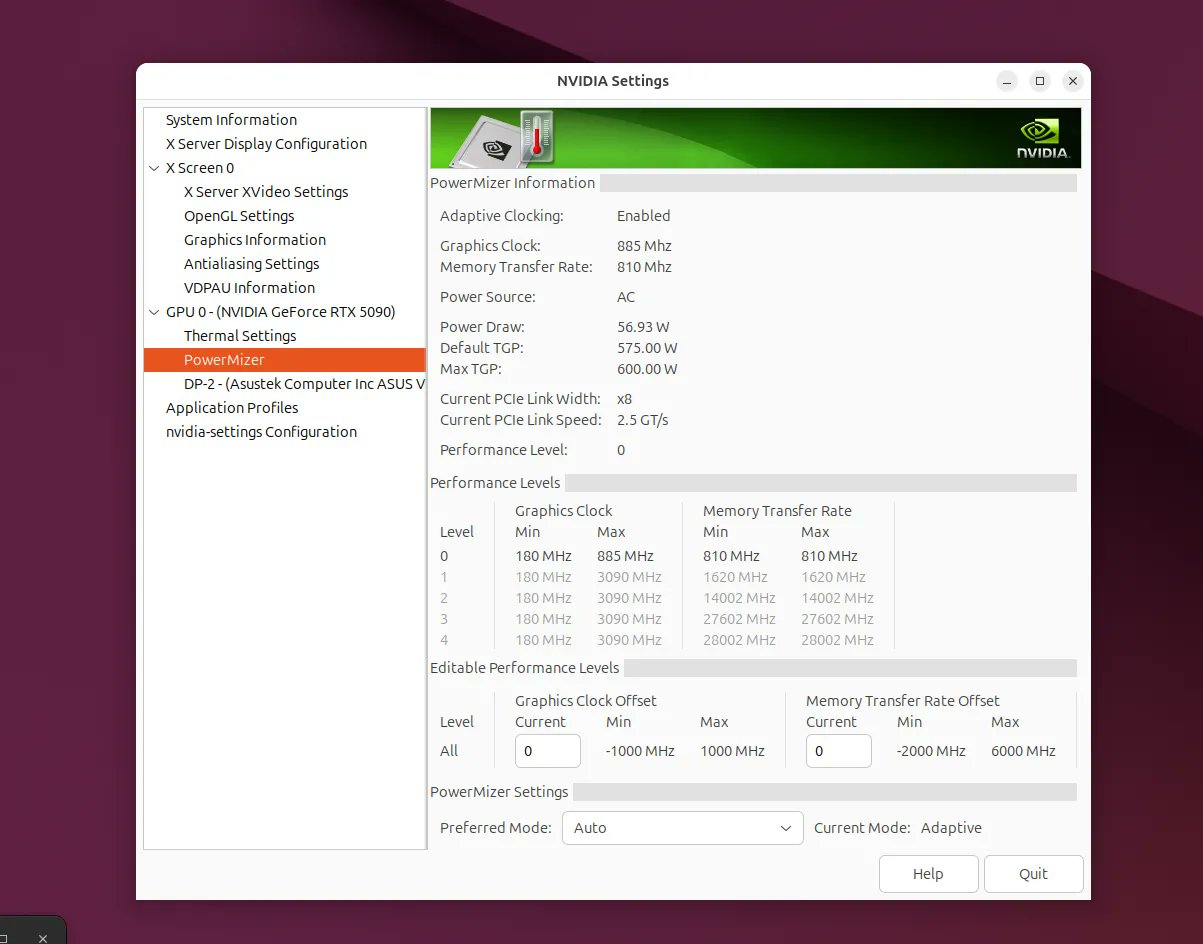View VDPAU Information

[248, 287]
